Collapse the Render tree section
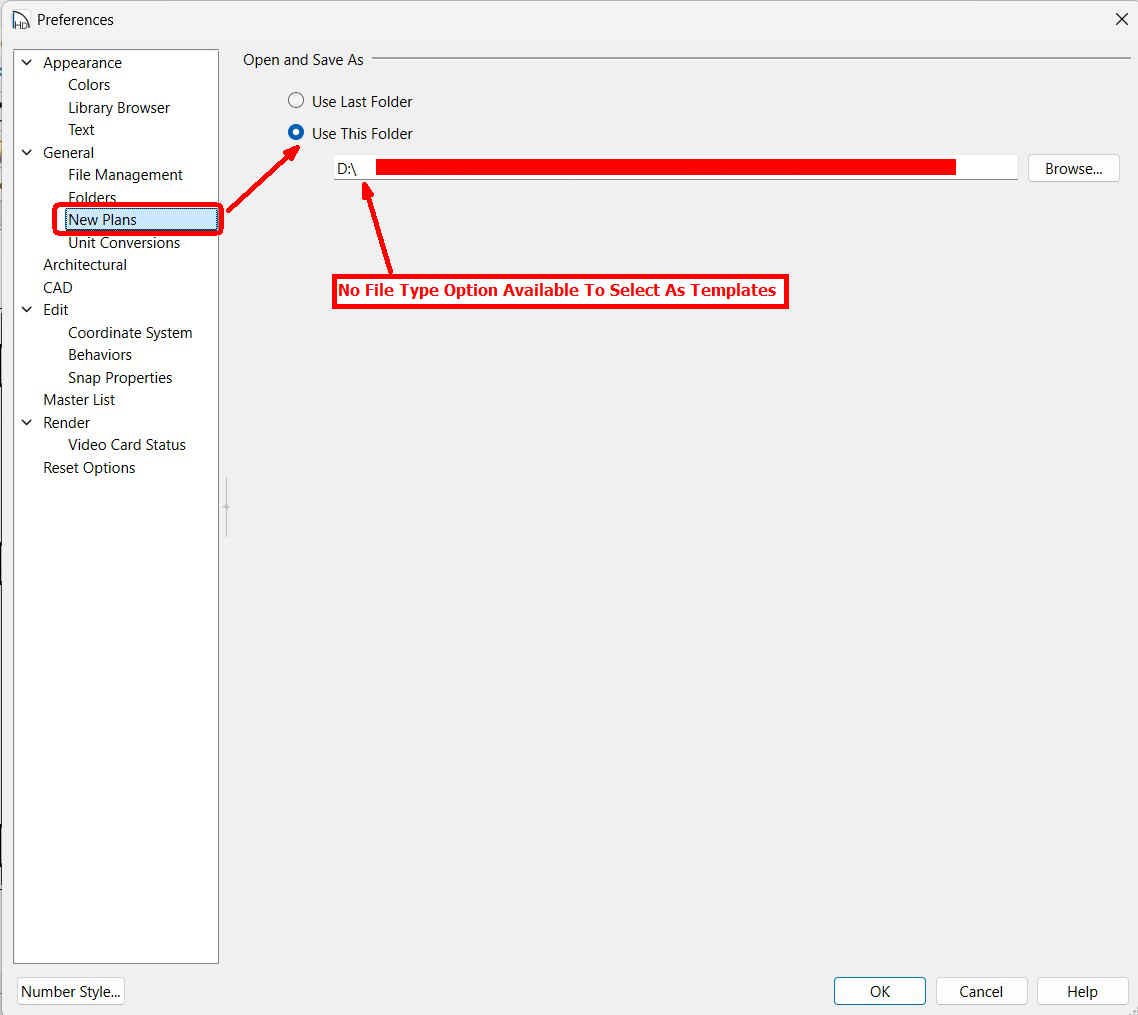 tap(27, 423)
